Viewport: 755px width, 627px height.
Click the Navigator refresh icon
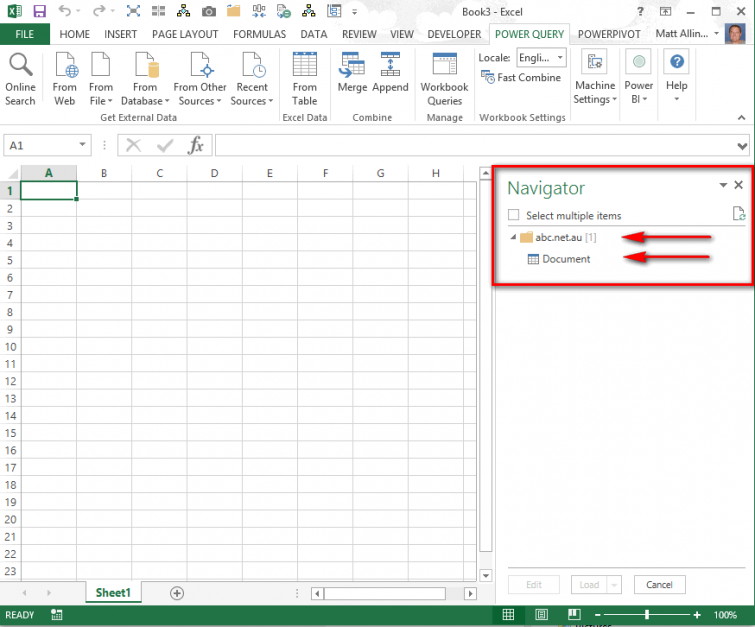(x=739, y=213)
